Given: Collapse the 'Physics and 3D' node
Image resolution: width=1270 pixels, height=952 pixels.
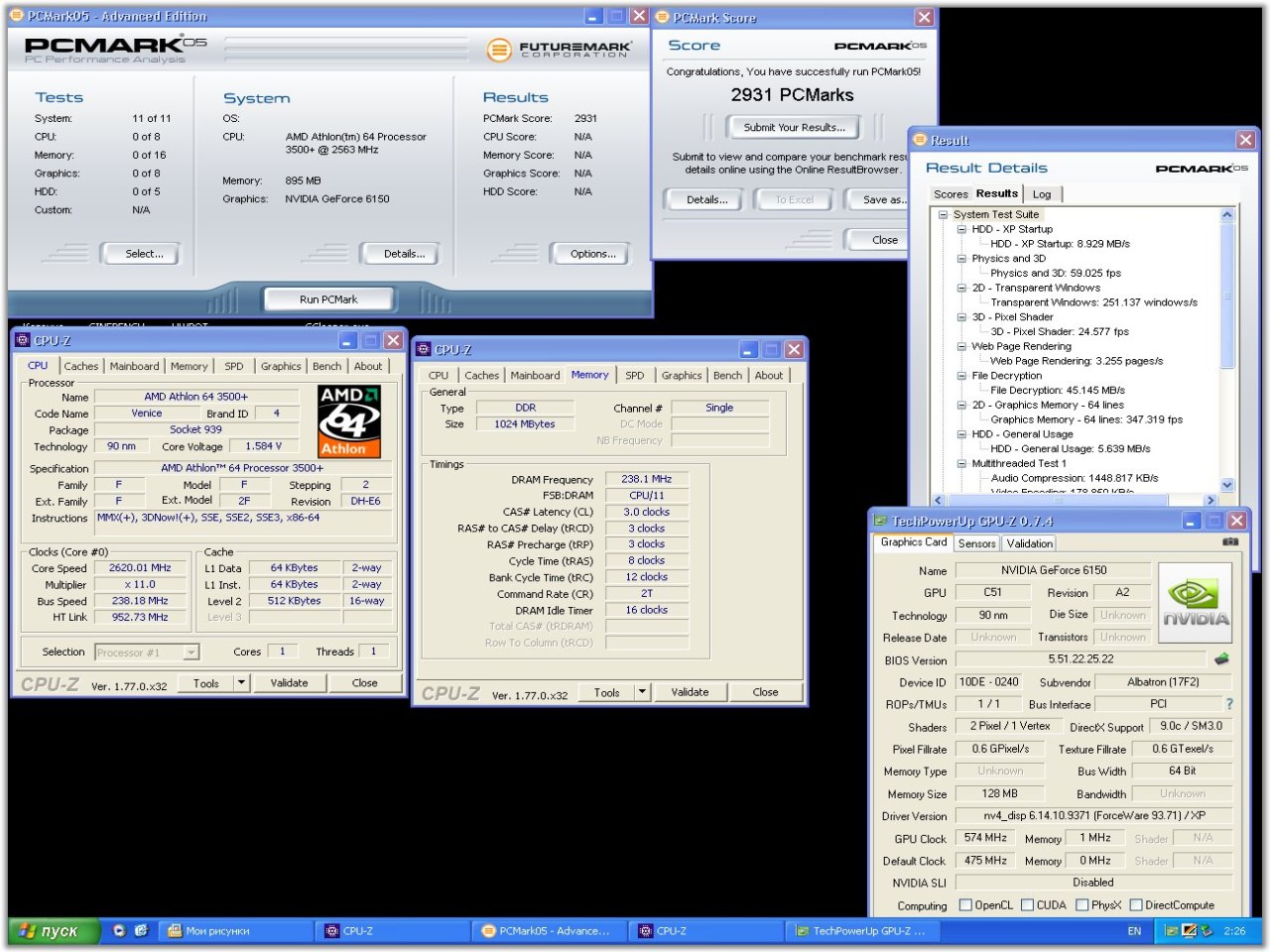Looking at the screenshot, I should (961, 258).
